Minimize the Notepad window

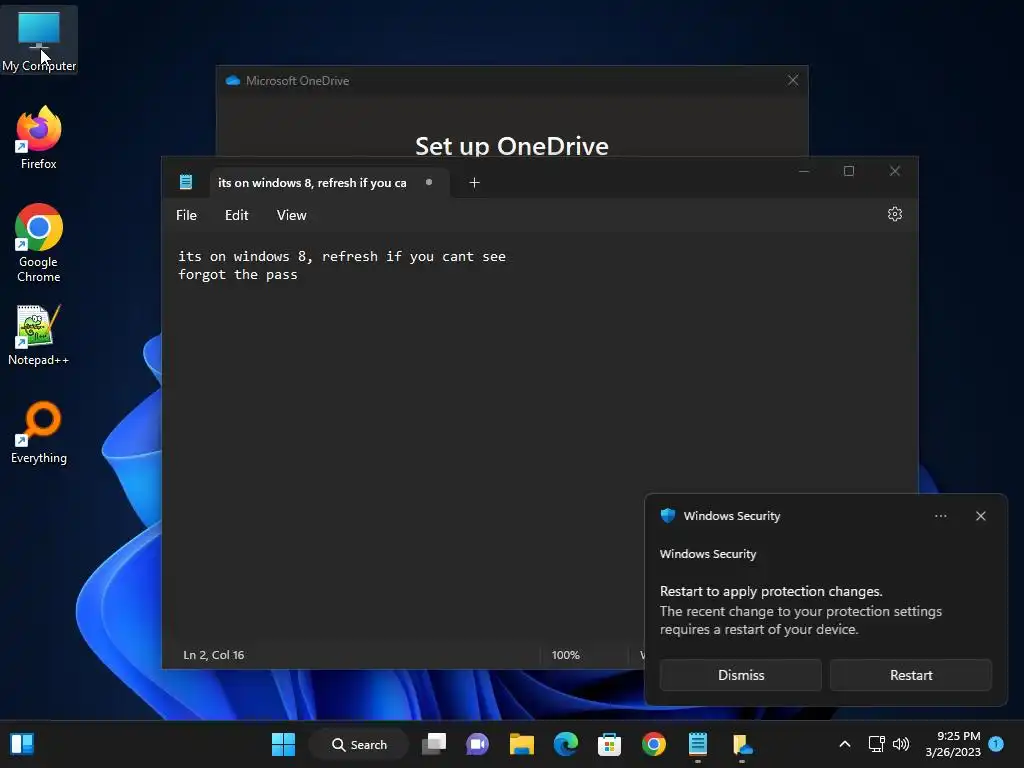804,171
